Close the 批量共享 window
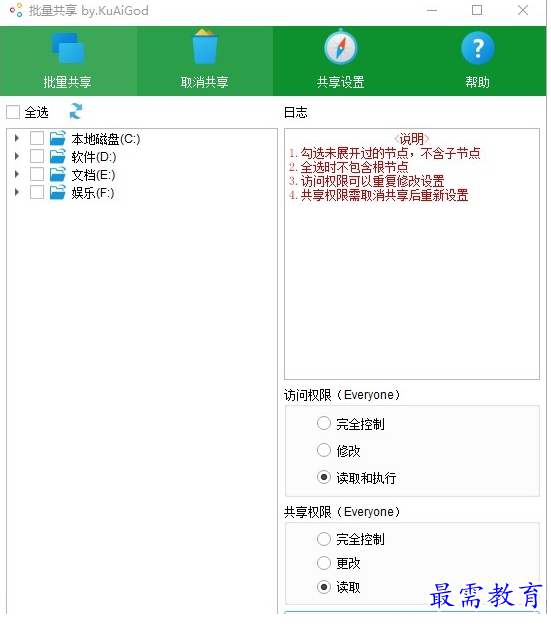Viewport: 551px width, 627px height. click(x=523, y=10)
